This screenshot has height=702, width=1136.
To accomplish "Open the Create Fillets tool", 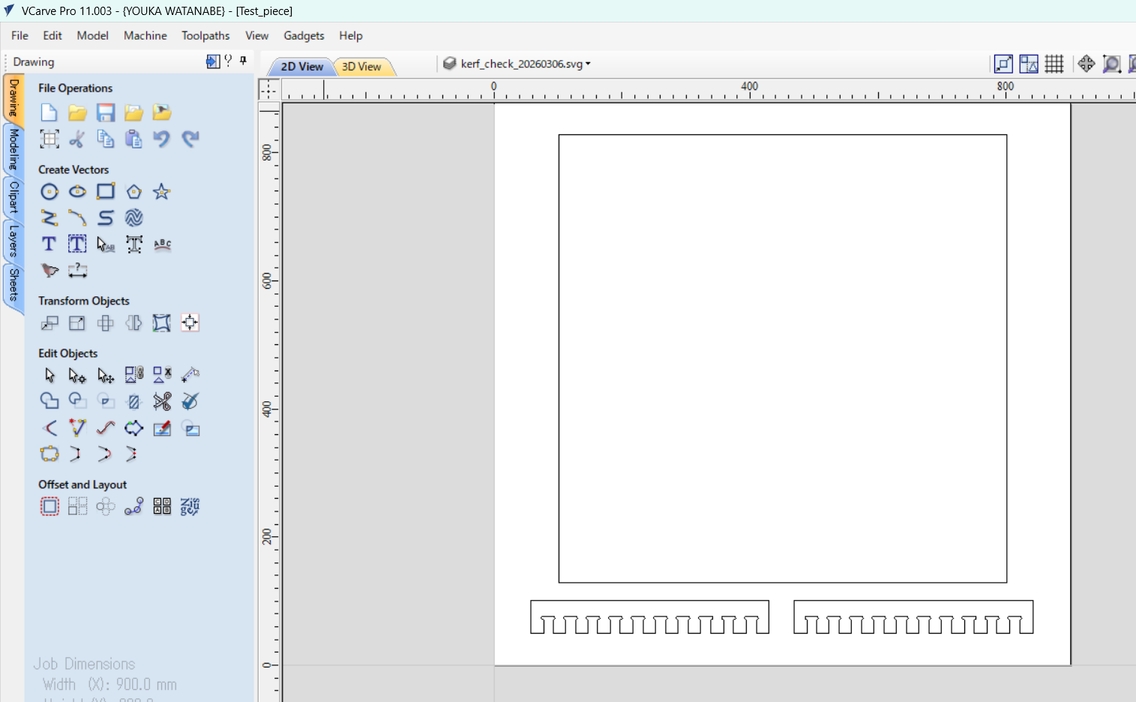I will coord(49,428).
